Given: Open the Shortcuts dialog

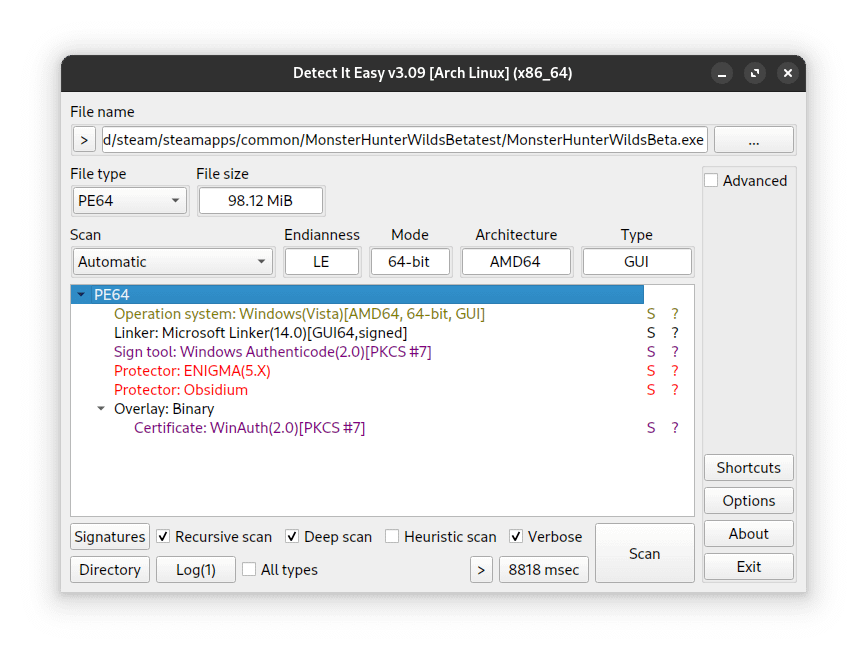Looking at the screenshot, I should 749,468.
